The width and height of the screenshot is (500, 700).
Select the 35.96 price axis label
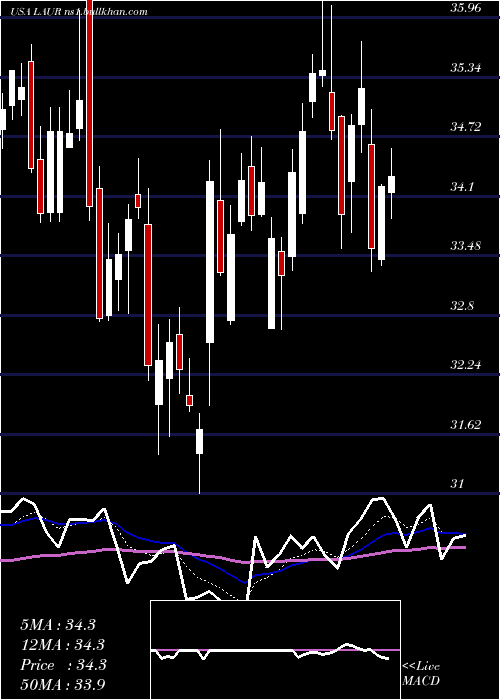466,8
